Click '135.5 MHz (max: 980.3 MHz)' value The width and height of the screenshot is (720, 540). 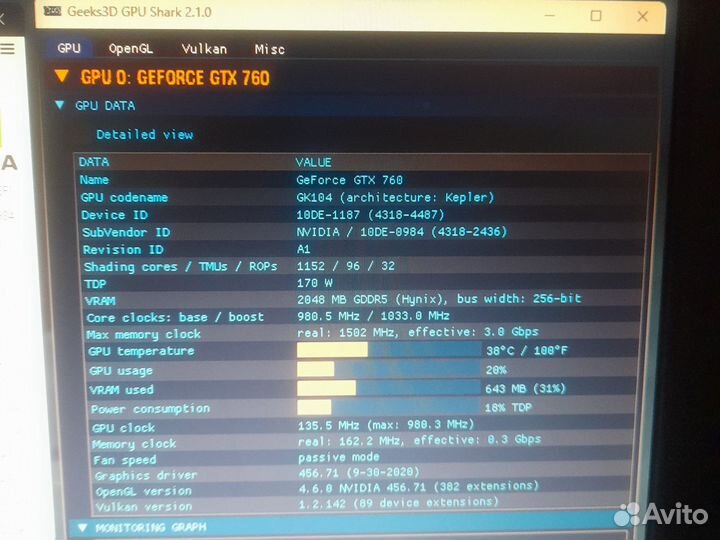click(386, 425)
